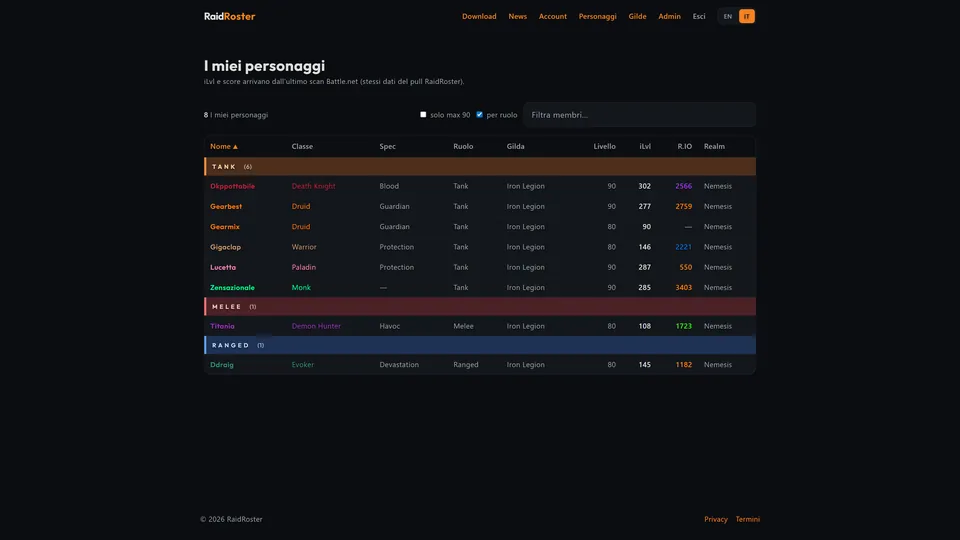This screenshot has width=960, height=540.
Task: Open the Gilde page
Action: (637, 17)
